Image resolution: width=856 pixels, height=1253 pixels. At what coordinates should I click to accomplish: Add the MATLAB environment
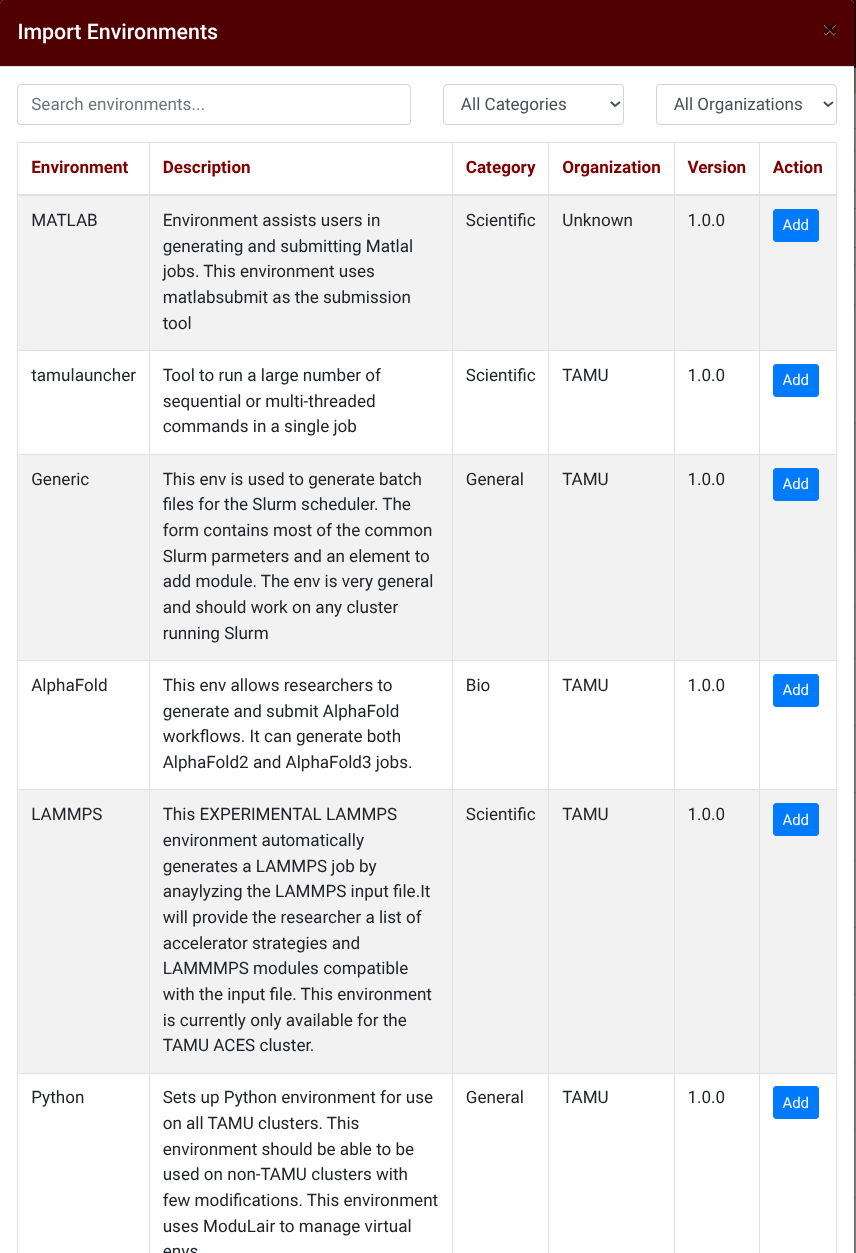tap(795, 225)
